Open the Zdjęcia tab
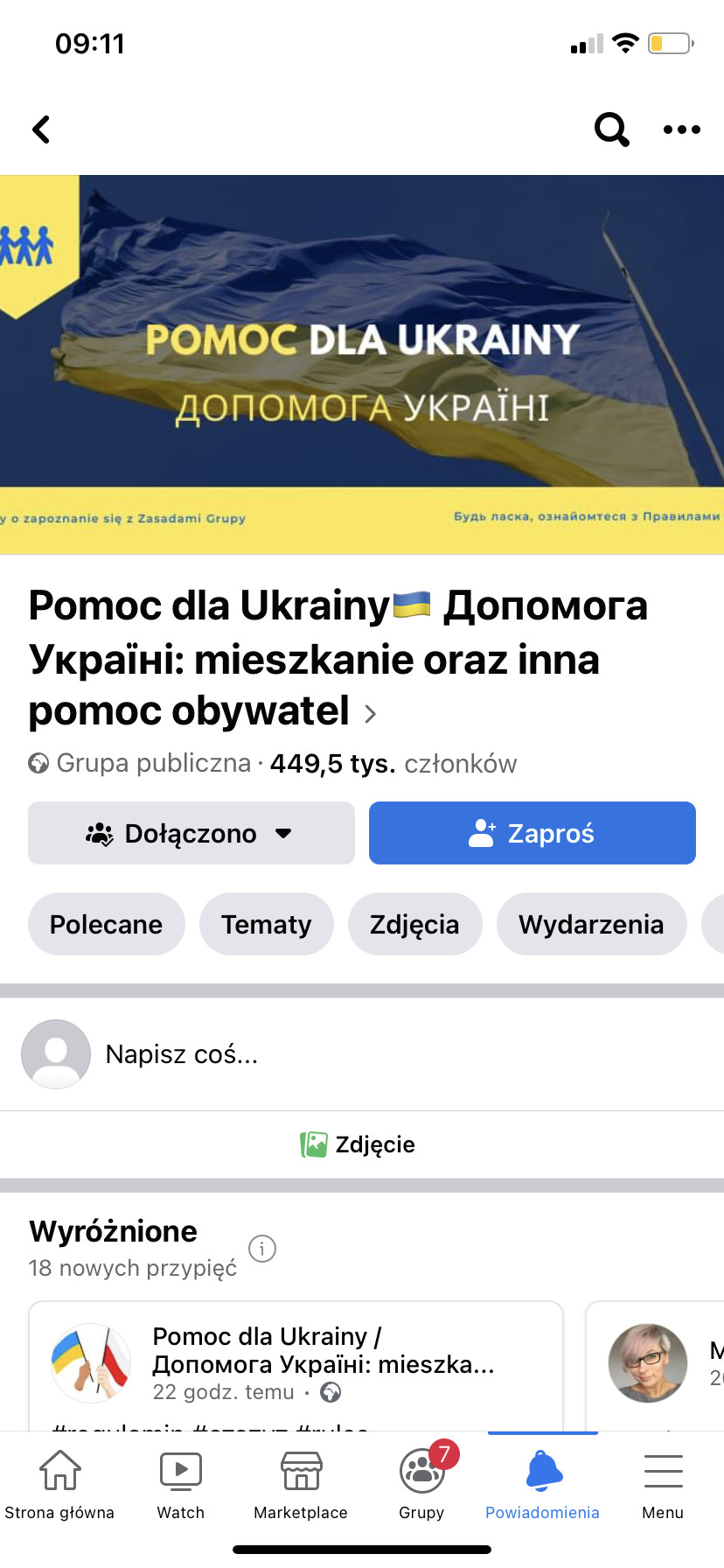 [x=414, y=924]
